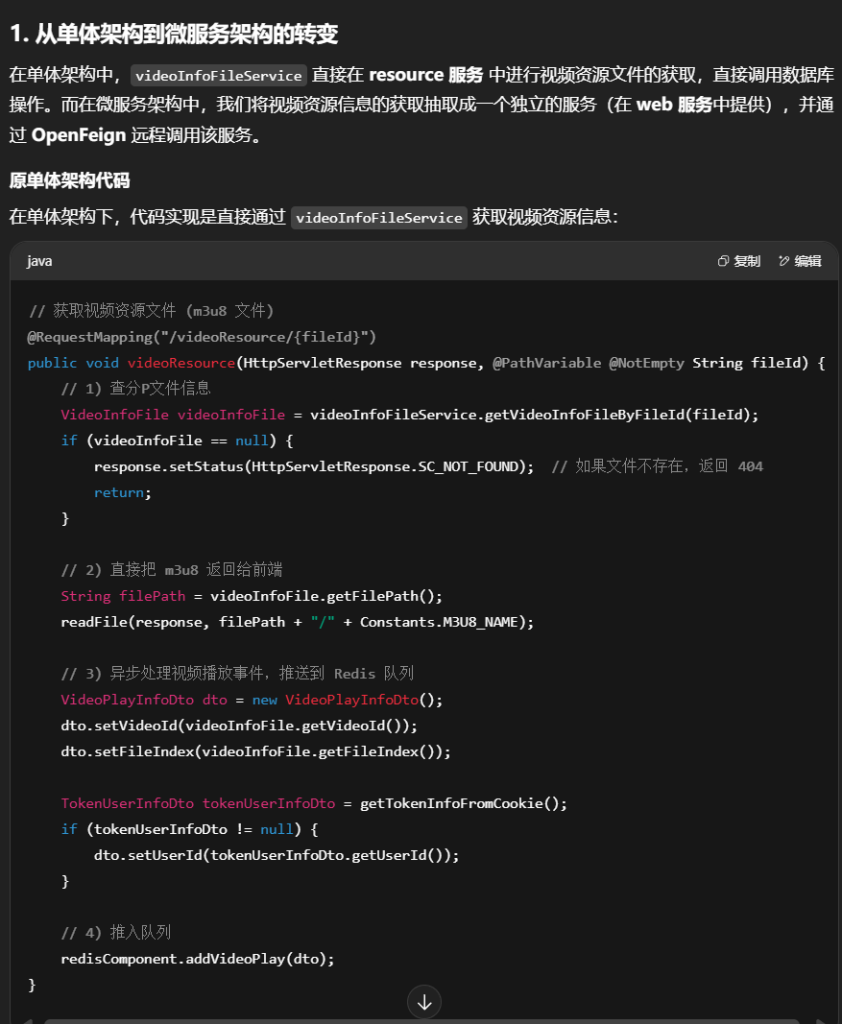Click the pencil edit icon beside 编辑

click(x=784, y=261)
